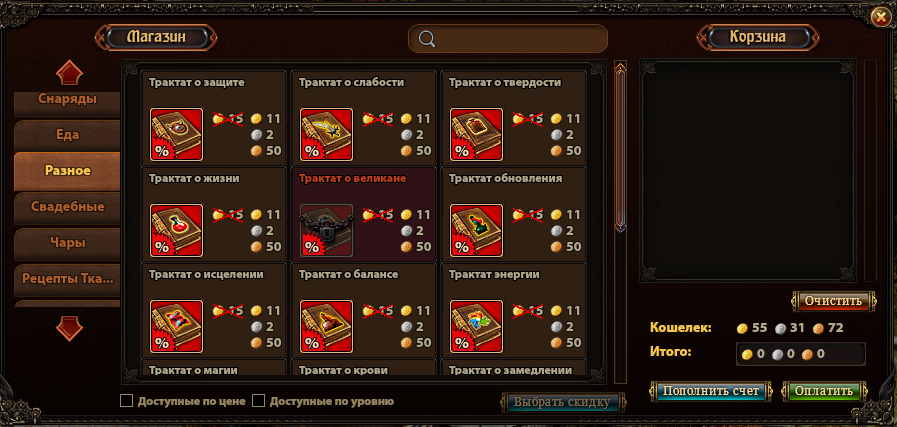This screenshot has height=427, width=897.
Task: Click the Оплатить pay button
Action: [824, 392]
